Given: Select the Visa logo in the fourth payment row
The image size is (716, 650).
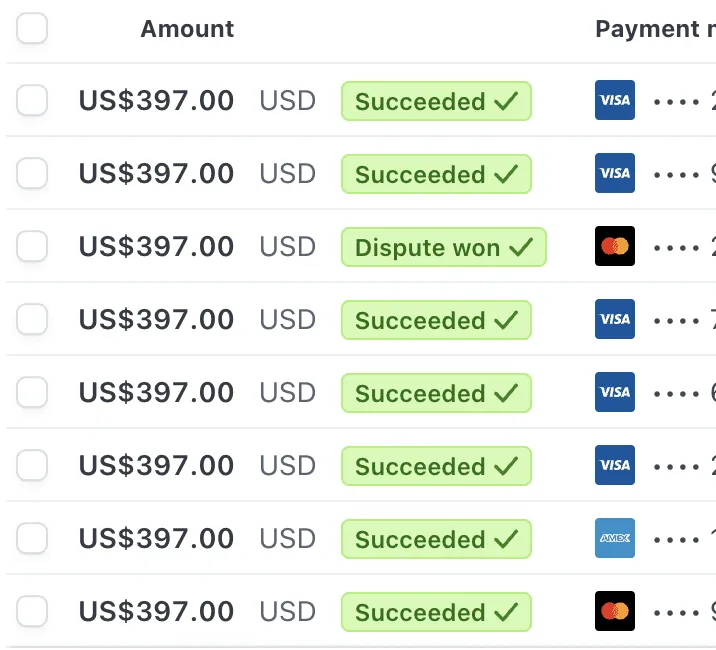Looking at the screenshot, I should [x=614, y=319].
